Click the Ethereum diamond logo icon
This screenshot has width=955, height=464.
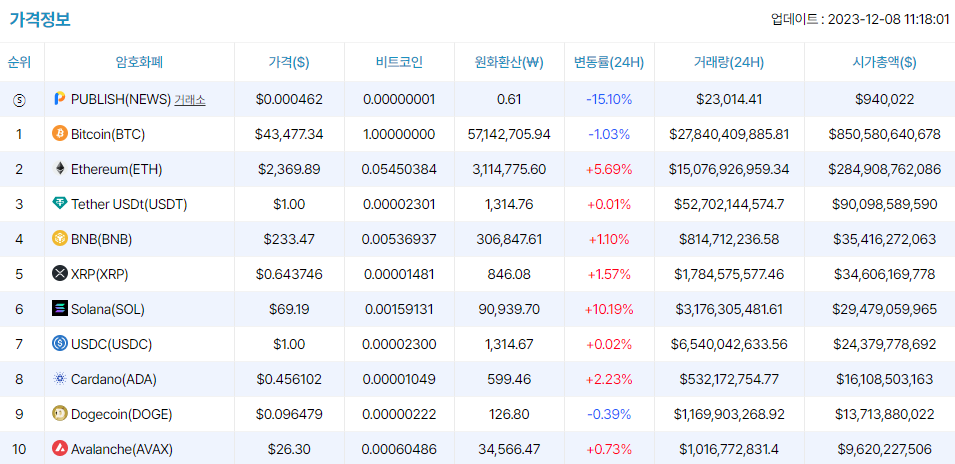pyautogui.click(x=60, y=169)
